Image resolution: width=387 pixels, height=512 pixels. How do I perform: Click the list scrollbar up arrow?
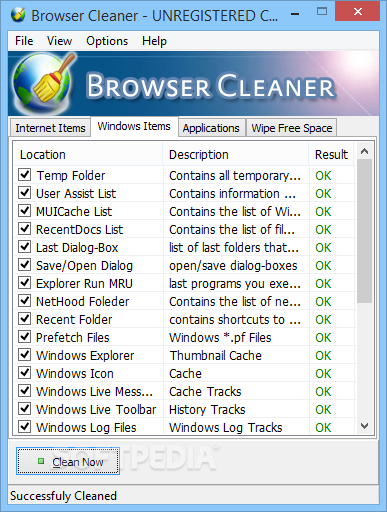point(364,151)
